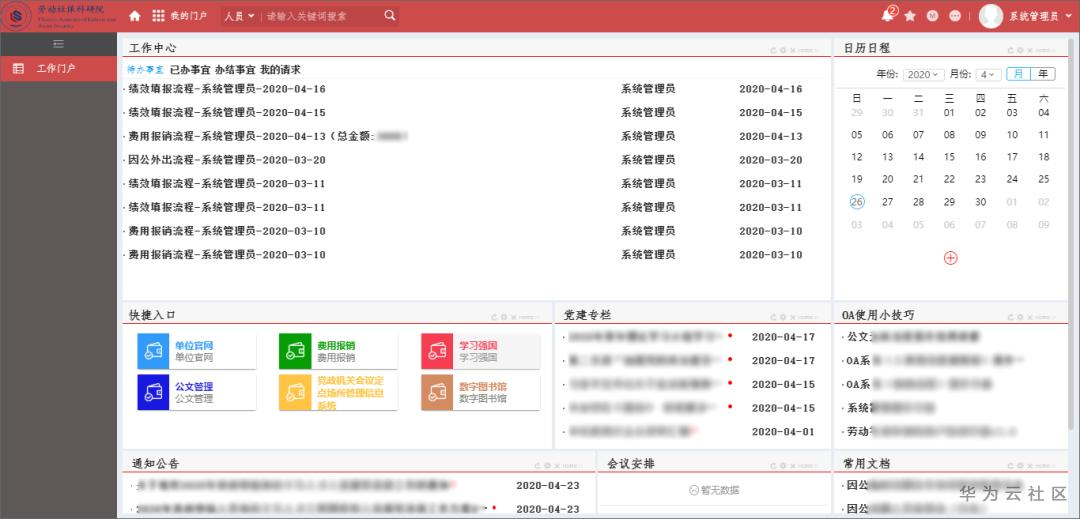Open the 年份 2020 dropdown
This screenshot has height=519, width=1080.
click(x=924, y=74)
